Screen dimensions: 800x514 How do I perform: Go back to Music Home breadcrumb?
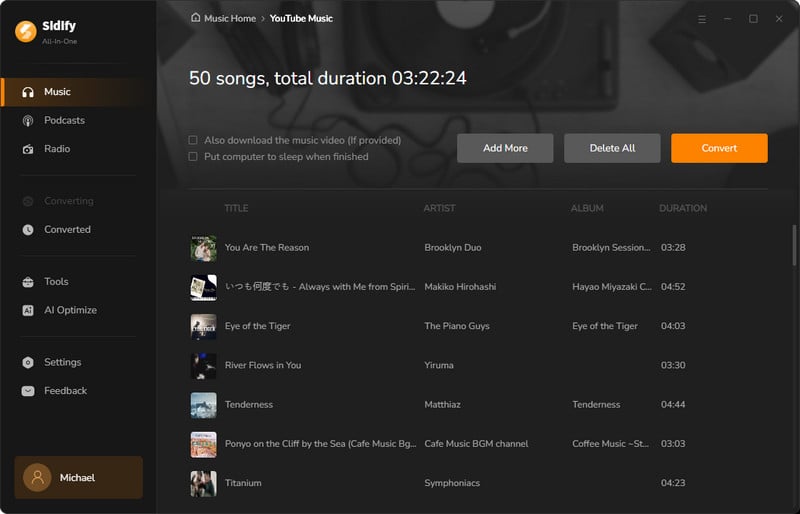pos(230,18)
